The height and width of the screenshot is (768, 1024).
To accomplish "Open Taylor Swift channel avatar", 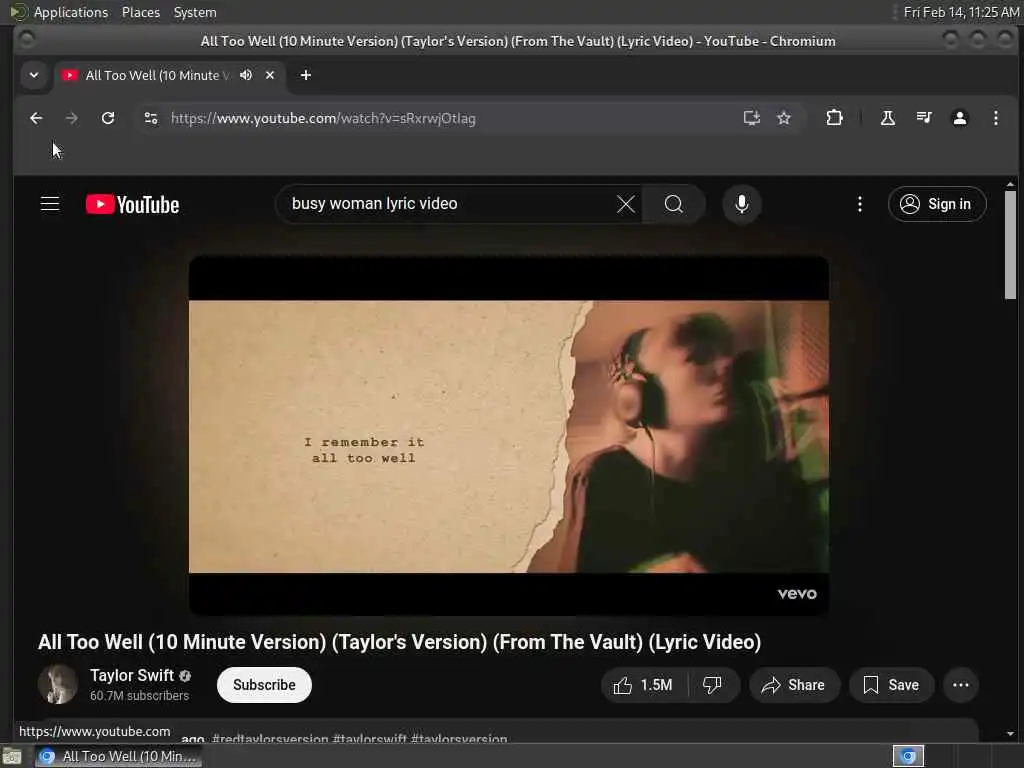I will click(58, 684).
